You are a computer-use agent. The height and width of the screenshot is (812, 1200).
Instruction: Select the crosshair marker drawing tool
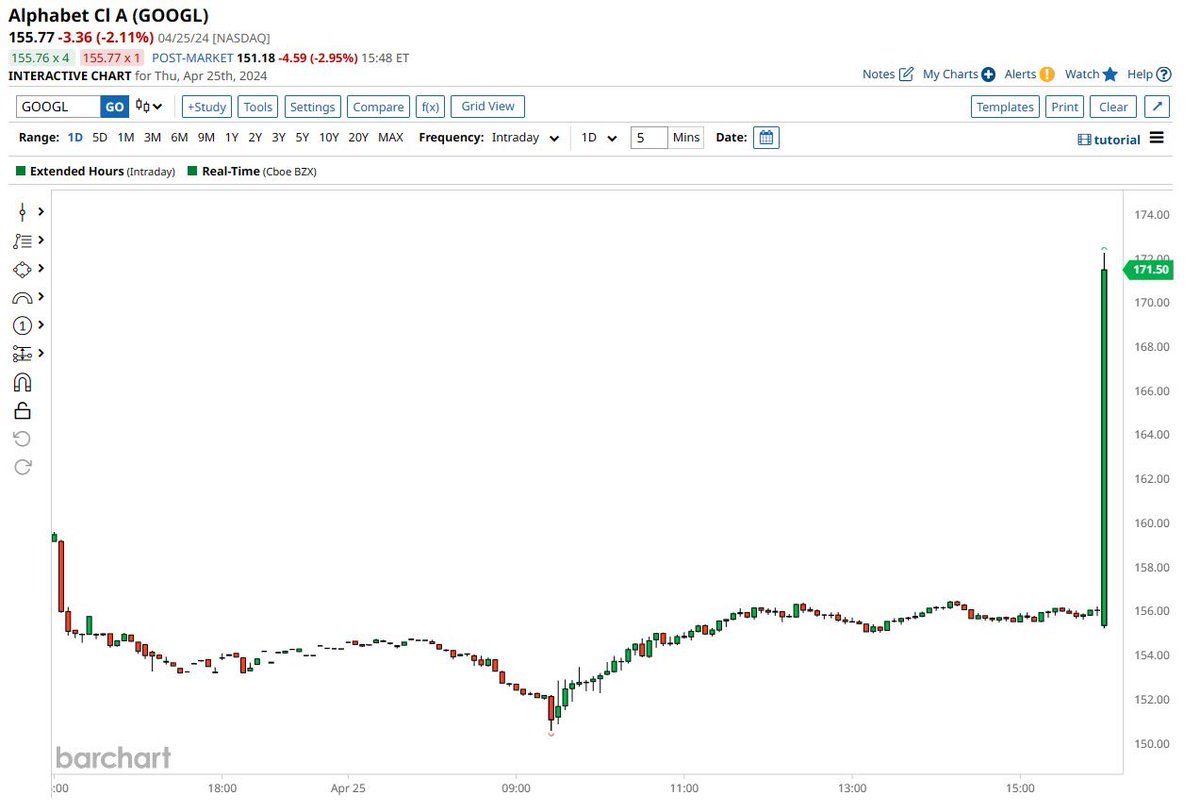(22, 212)
